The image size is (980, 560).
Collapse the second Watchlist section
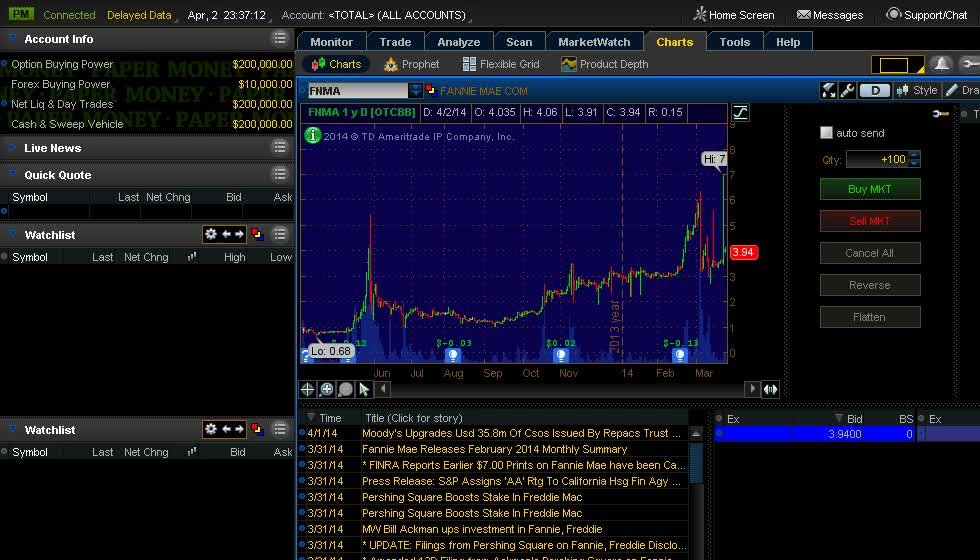coord(12,429)
